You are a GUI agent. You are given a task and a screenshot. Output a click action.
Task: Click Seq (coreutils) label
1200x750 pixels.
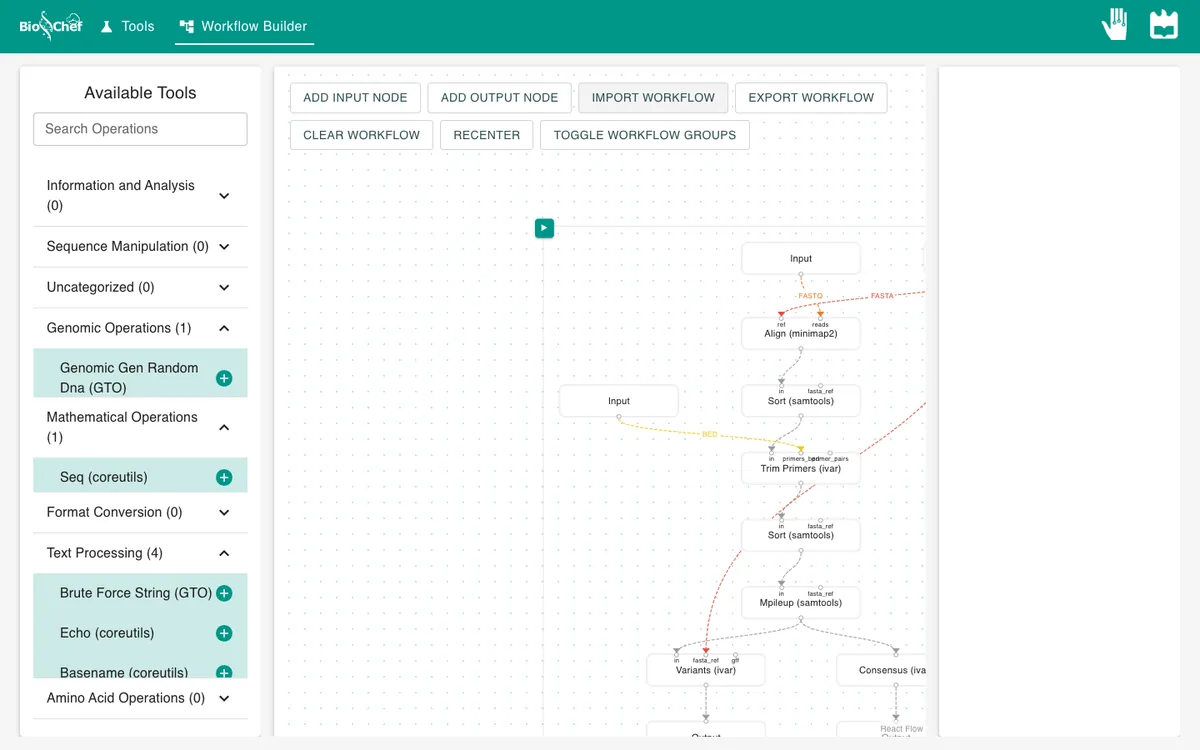click(104, 478)
